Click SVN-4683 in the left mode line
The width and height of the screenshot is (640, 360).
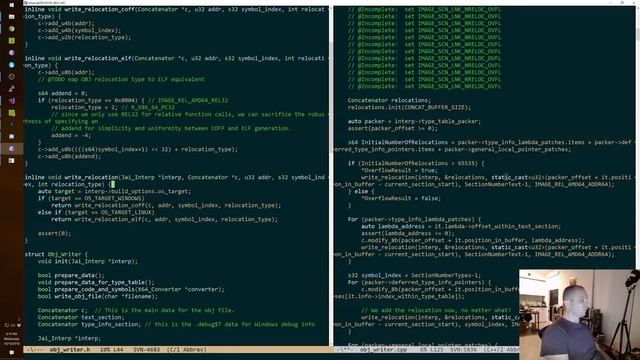coord(147,349)
